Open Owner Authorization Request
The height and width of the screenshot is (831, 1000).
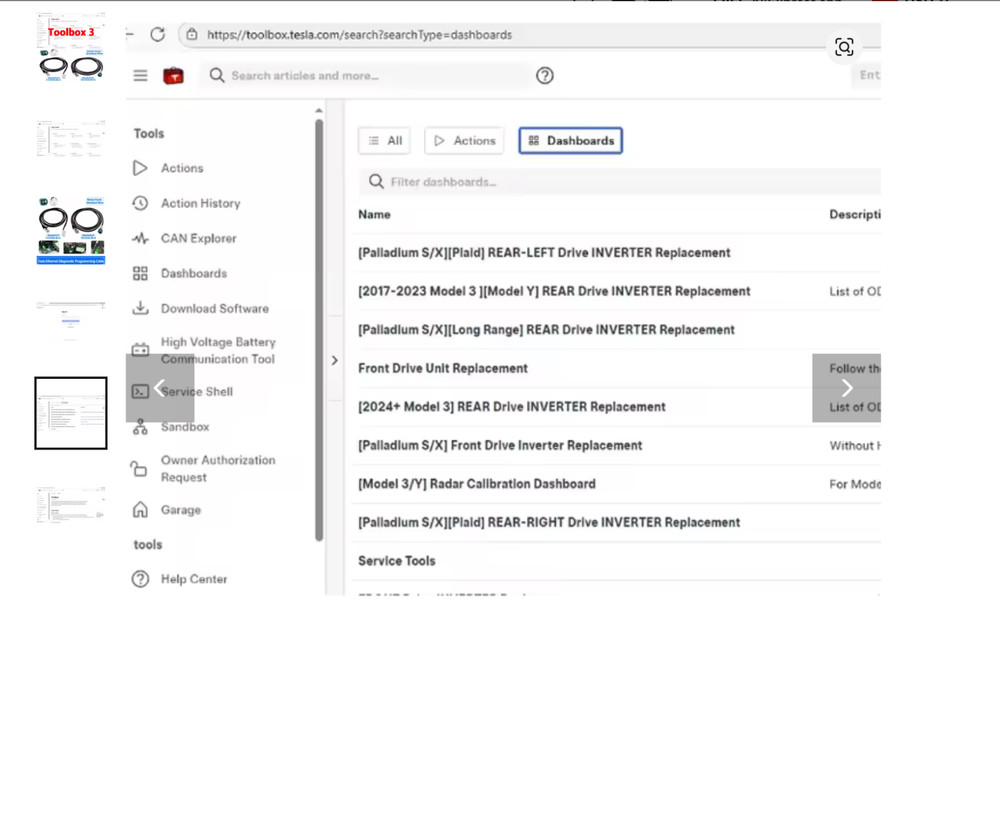pyautogui.click(x=217, y=469)
